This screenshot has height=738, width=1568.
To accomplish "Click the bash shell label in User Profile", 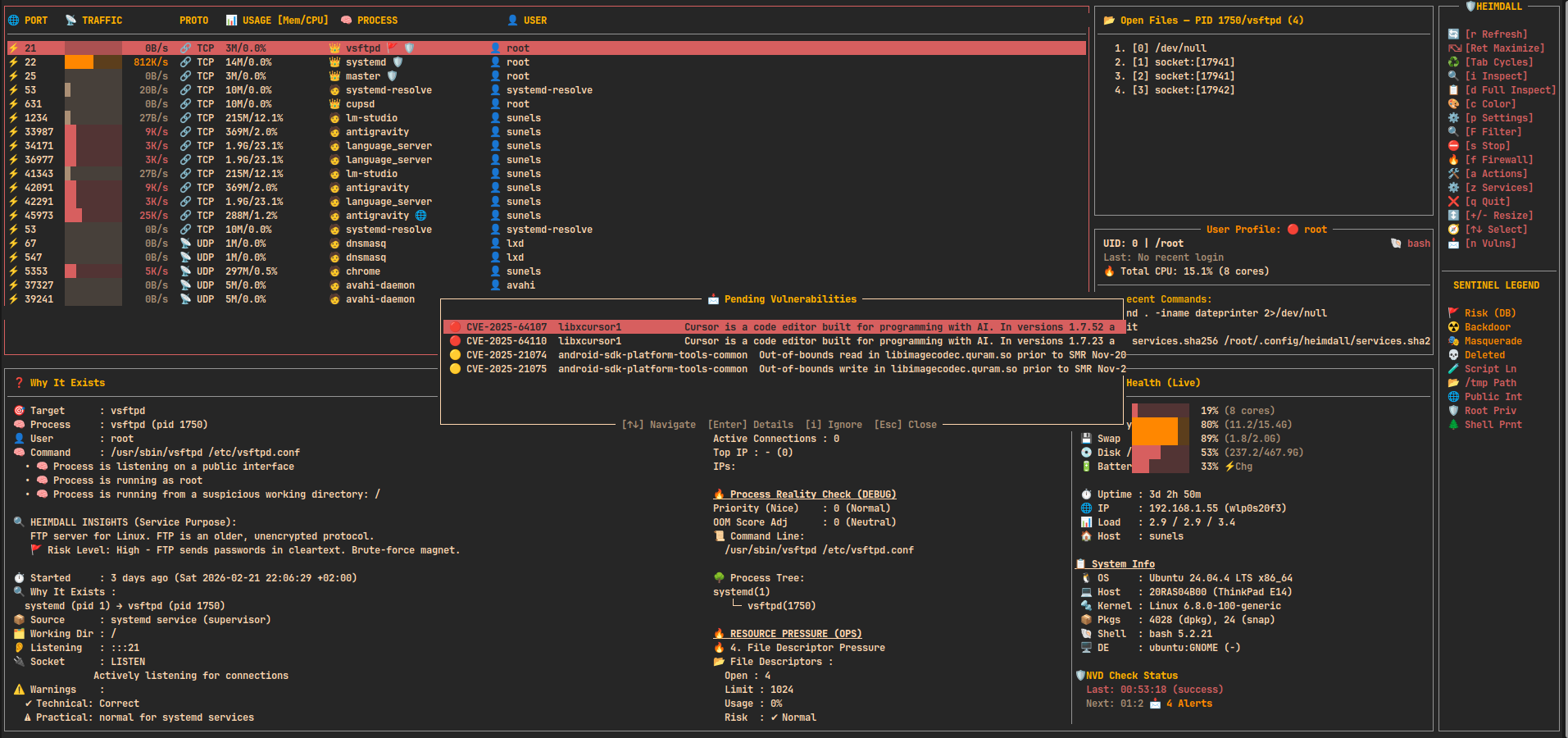I will coord(1419,244).
